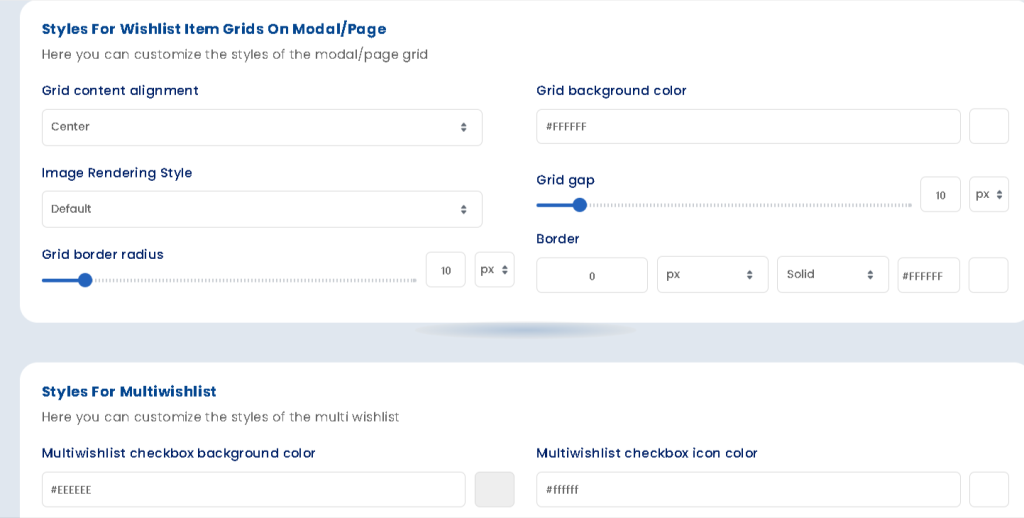This screenshot has height=518, width=1024.
Task: Click the Grid border radius slider handle
Action: pos(85,280)
